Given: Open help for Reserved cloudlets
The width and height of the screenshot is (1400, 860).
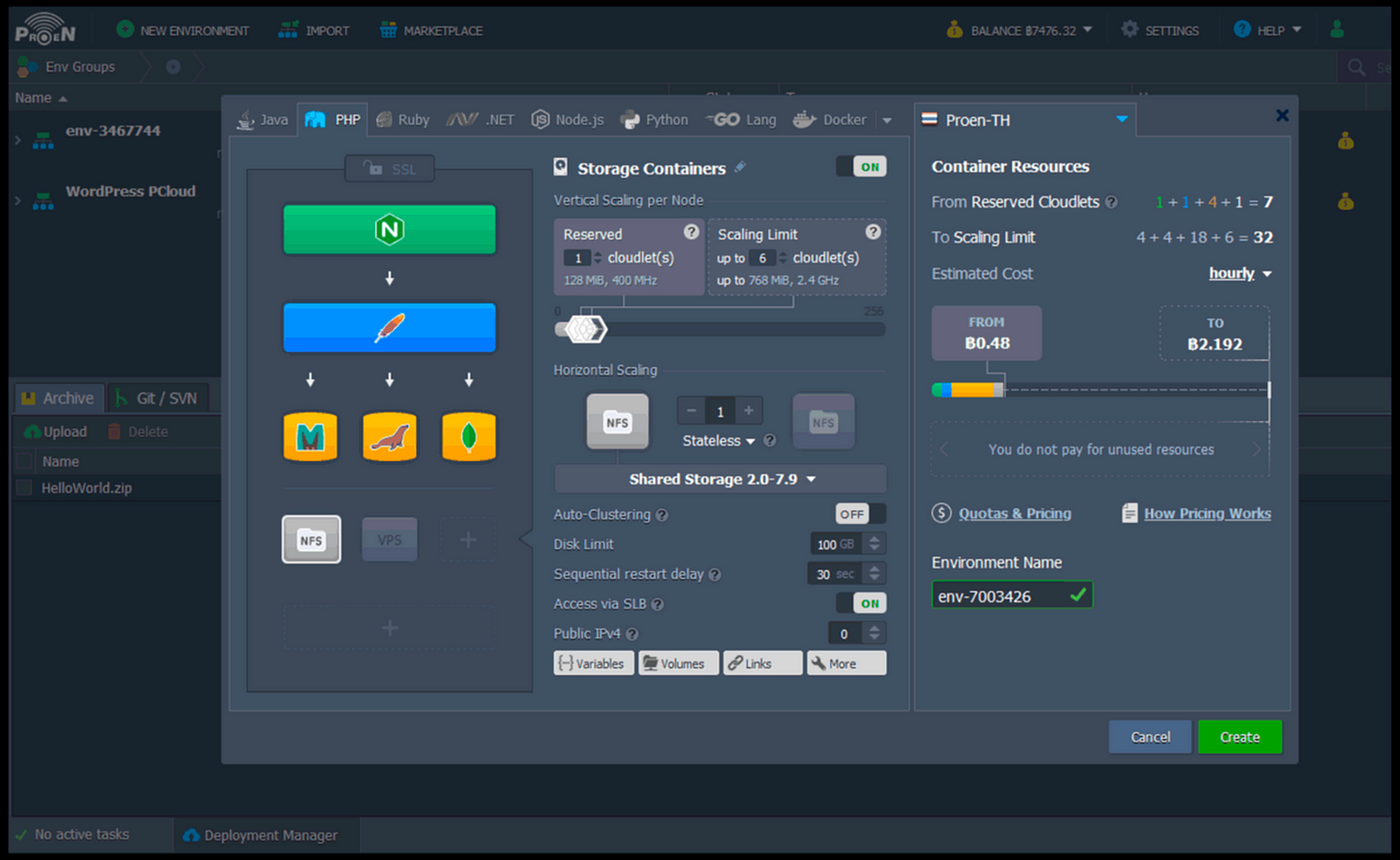Looking at the screenshot, I should [x=691, y=232].
